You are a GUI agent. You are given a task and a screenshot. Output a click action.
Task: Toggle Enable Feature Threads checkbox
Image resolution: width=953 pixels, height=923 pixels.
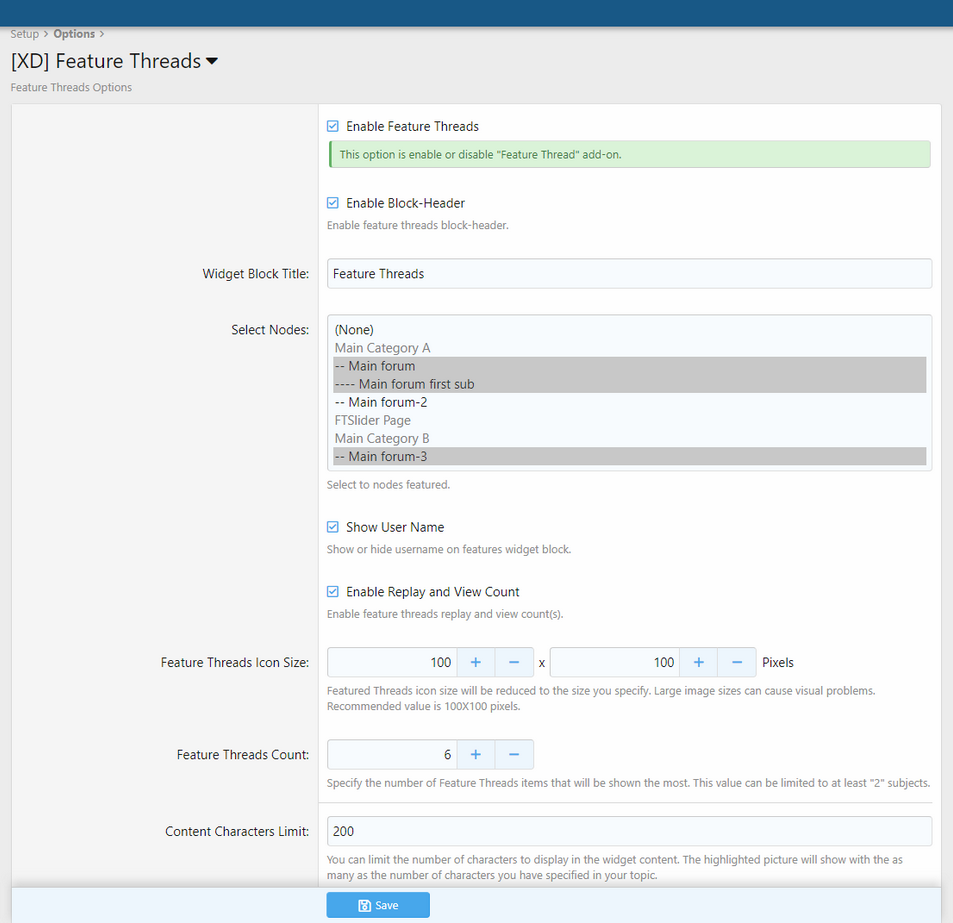point(333,127)
